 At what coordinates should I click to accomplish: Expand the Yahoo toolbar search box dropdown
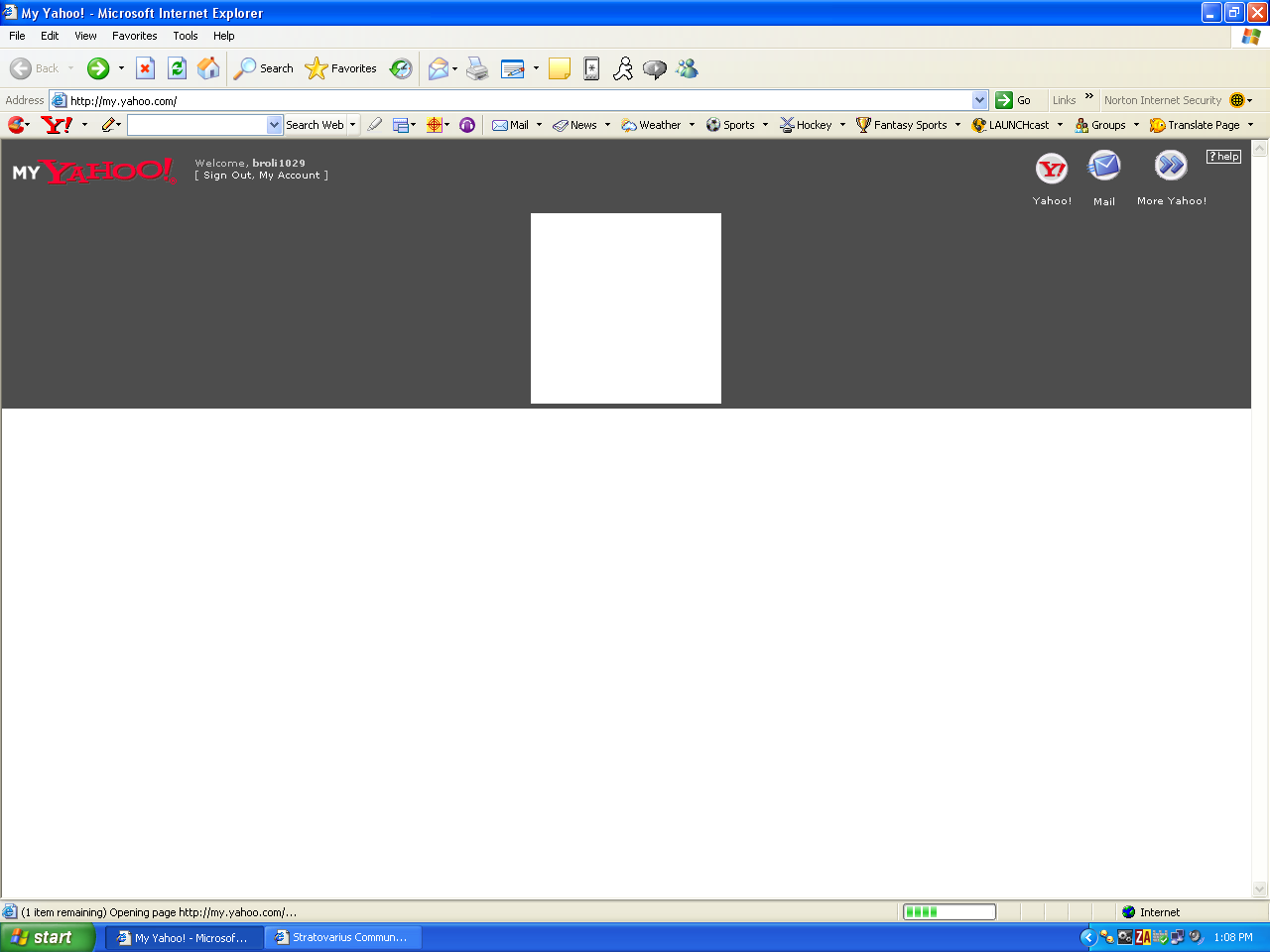click(x=275, y=125)
